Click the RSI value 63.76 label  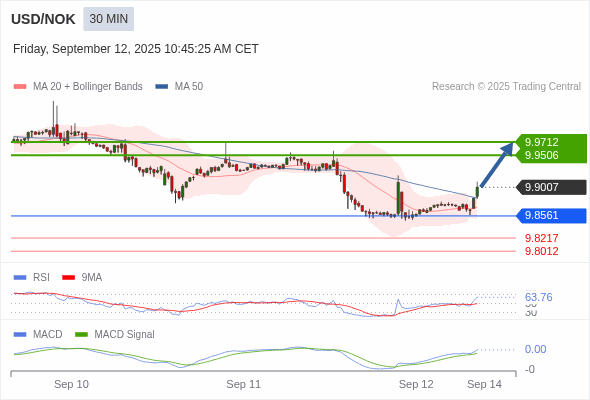pyautogui.click(x=538, y=297)
